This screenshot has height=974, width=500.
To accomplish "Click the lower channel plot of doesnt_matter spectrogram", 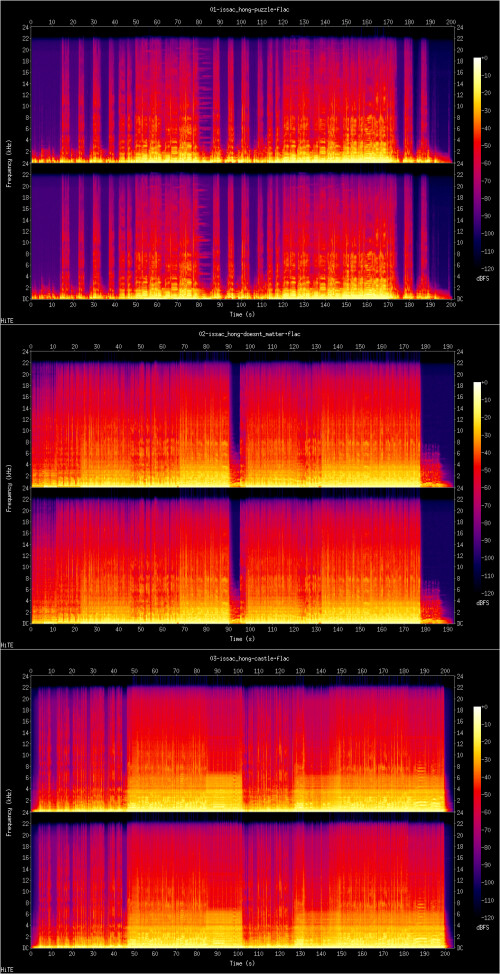I will 242,556.
